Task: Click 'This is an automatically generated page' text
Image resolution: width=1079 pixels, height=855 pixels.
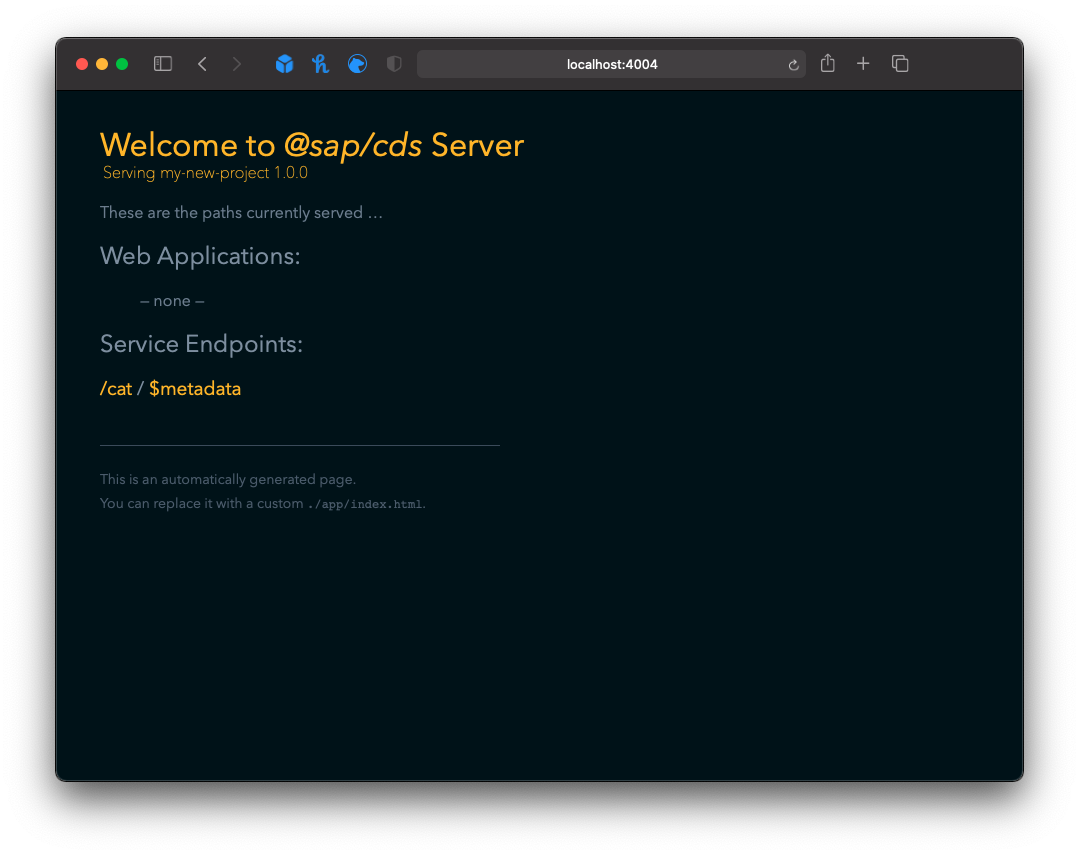Action: click(227, 479)
